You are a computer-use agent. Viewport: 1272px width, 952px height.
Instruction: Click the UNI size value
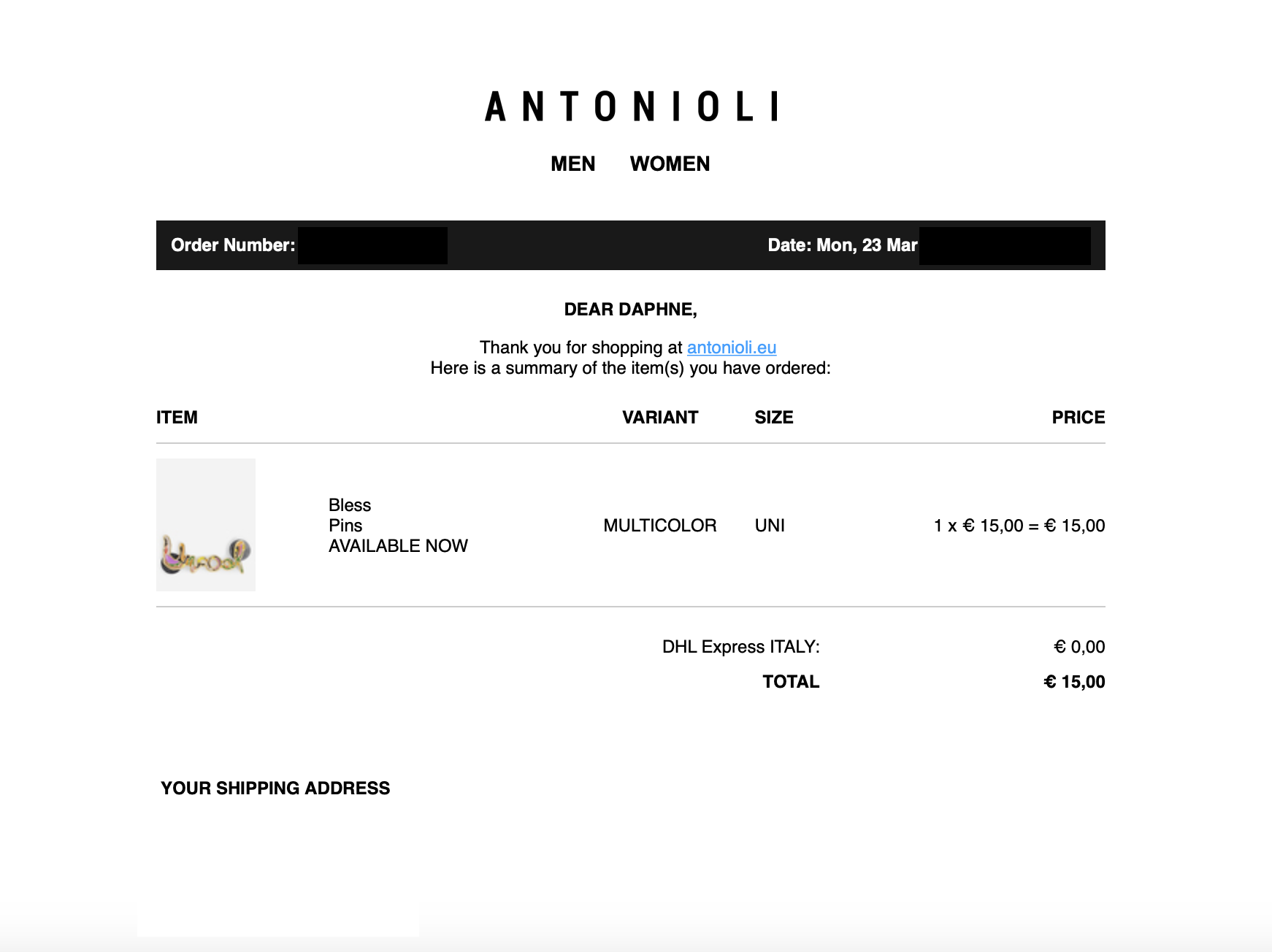(770, 526)
